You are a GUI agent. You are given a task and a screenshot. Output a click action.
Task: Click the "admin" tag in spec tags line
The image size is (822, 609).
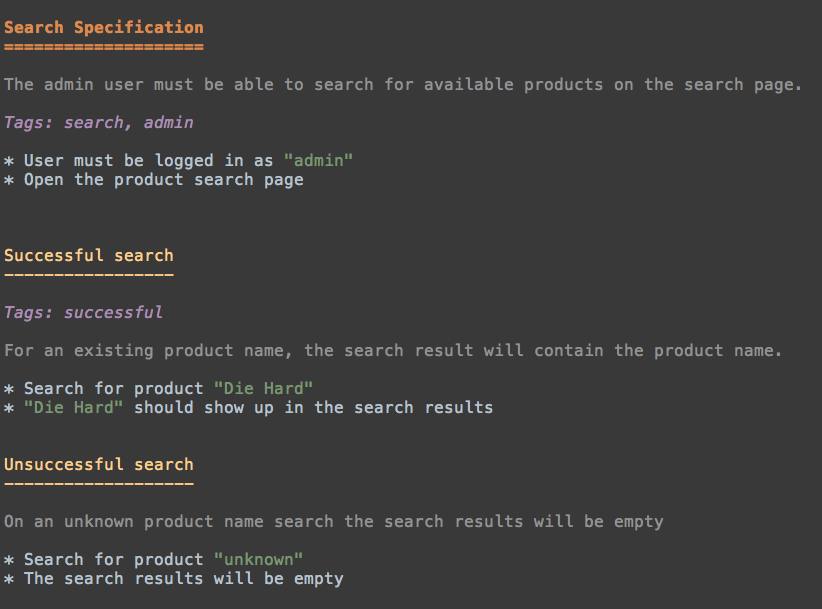(168, 122)
